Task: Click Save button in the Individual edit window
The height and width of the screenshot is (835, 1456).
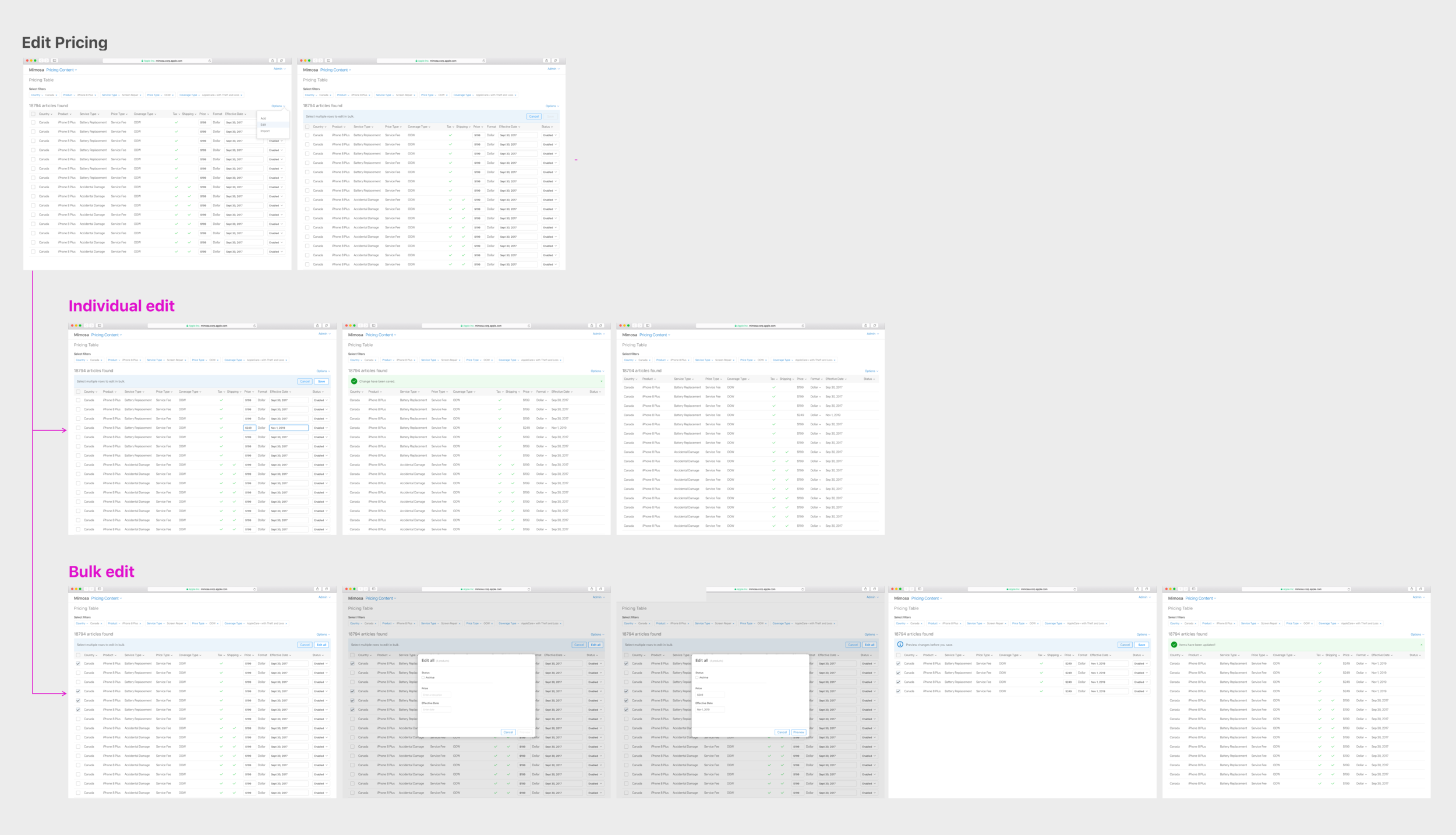Action: 321,381
